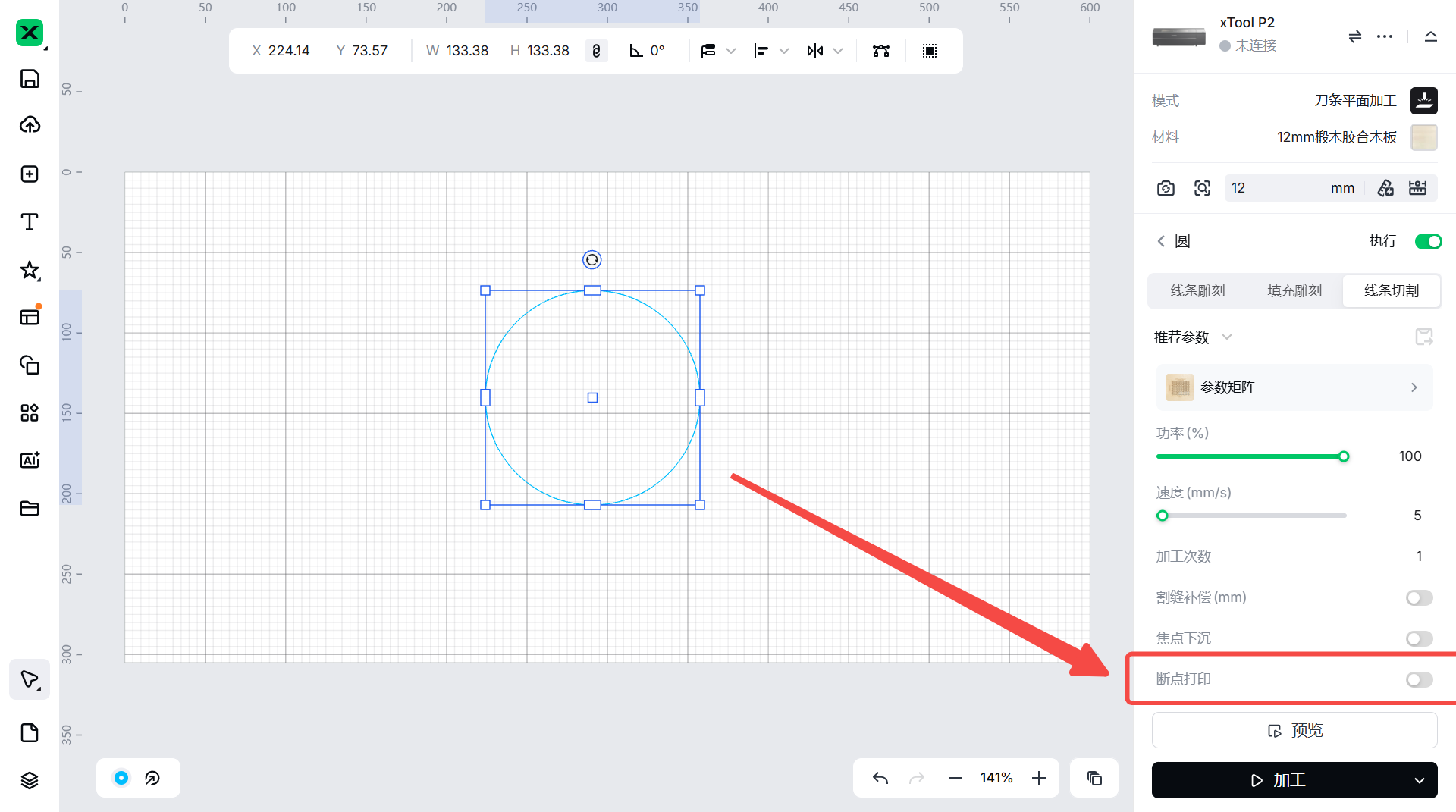Toggle the aspect ratio lock icon
1456x812 pixels.
(596, 51)
